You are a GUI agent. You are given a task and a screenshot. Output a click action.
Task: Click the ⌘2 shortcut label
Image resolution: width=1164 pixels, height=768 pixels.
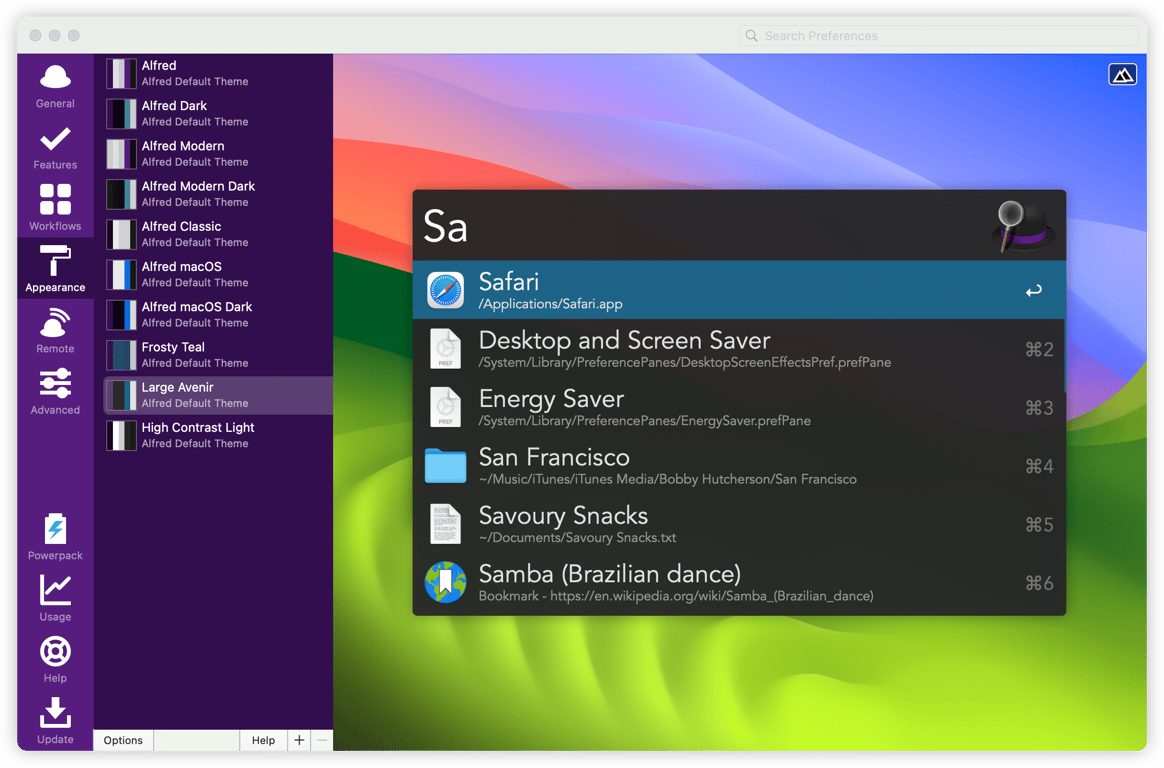click(1039, 349)
